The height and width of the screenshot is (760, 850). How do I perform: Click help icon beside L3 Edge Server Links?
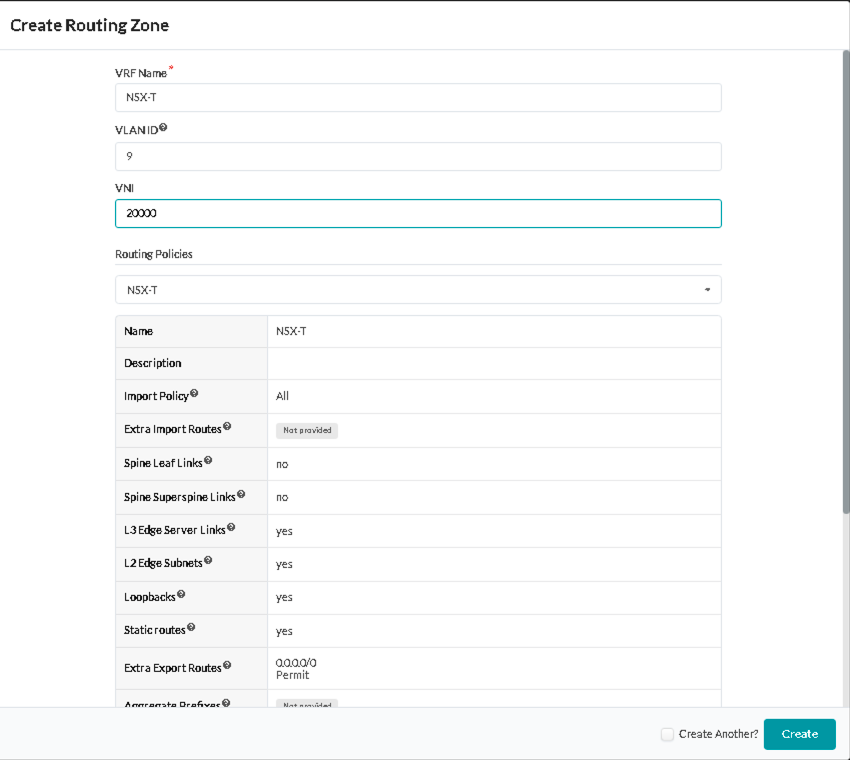point(231,528)
